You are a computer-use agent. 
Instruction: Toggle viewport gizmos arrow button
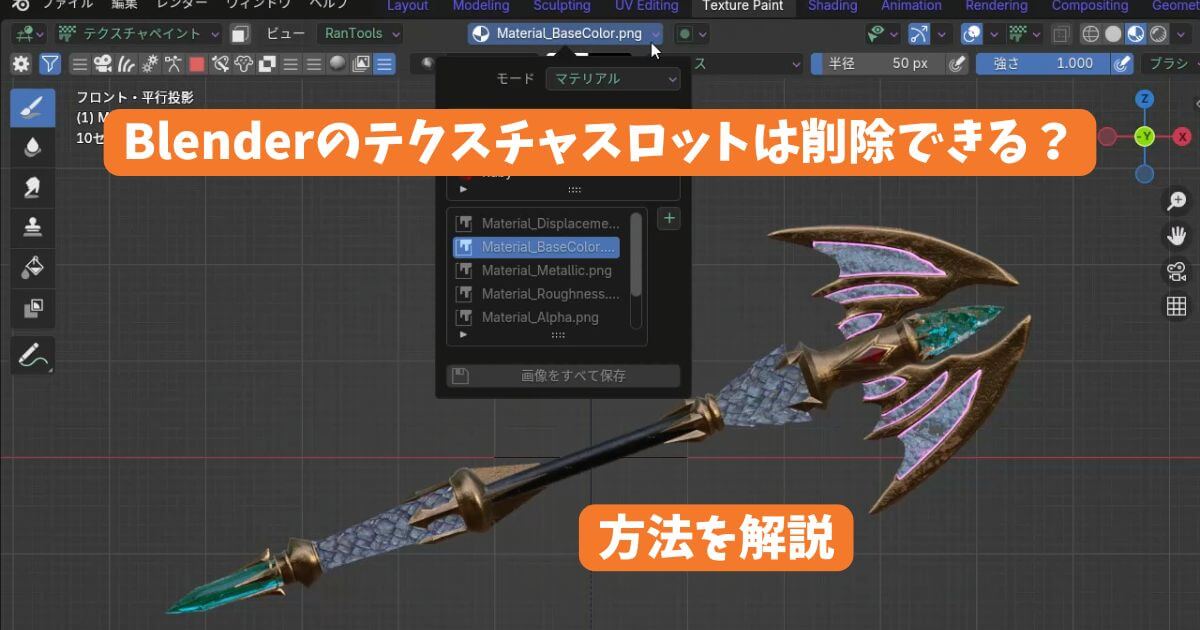tap(919, 34)
